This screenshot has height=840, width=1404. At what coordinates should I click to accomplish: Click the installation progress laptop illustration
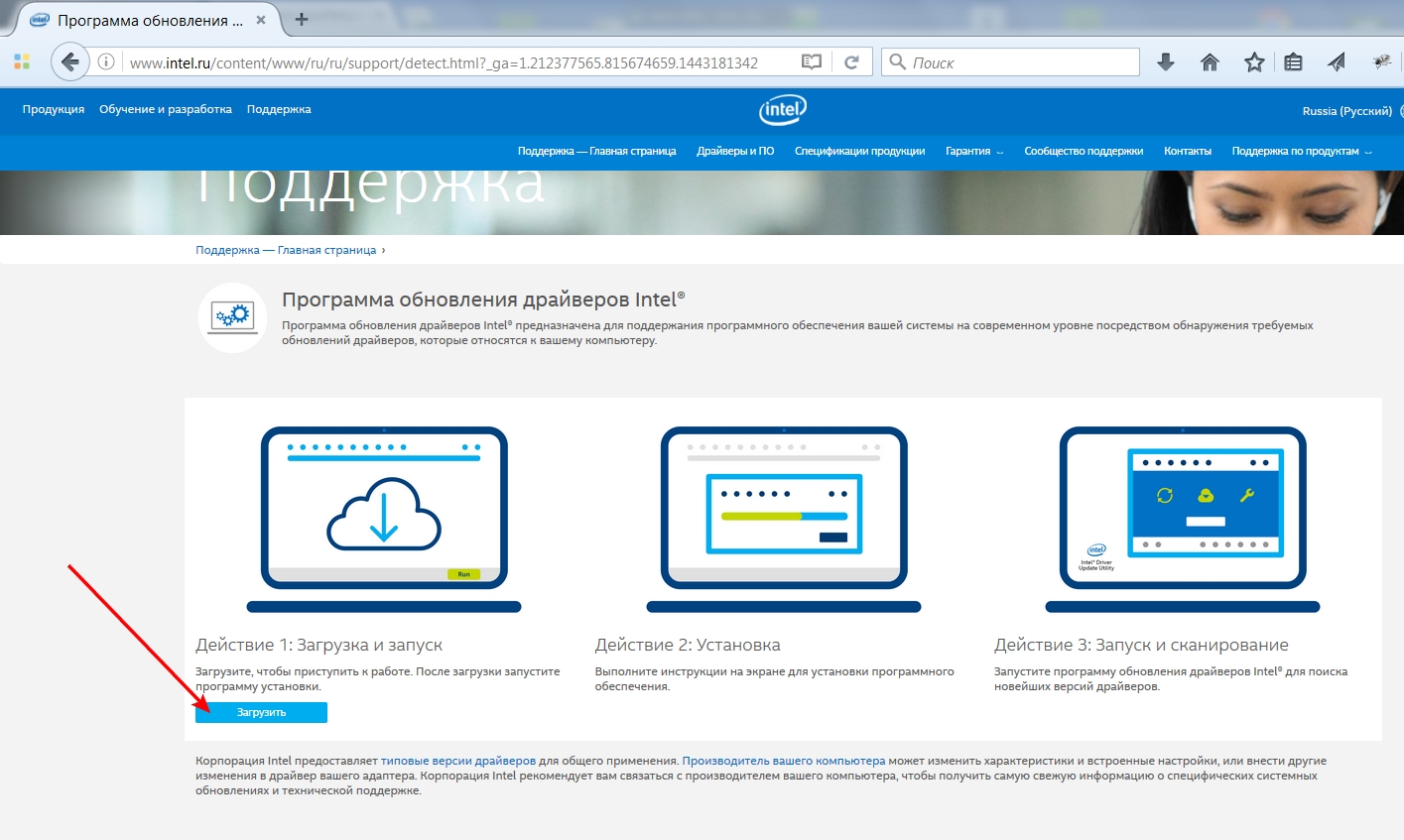tap(784, 521)
